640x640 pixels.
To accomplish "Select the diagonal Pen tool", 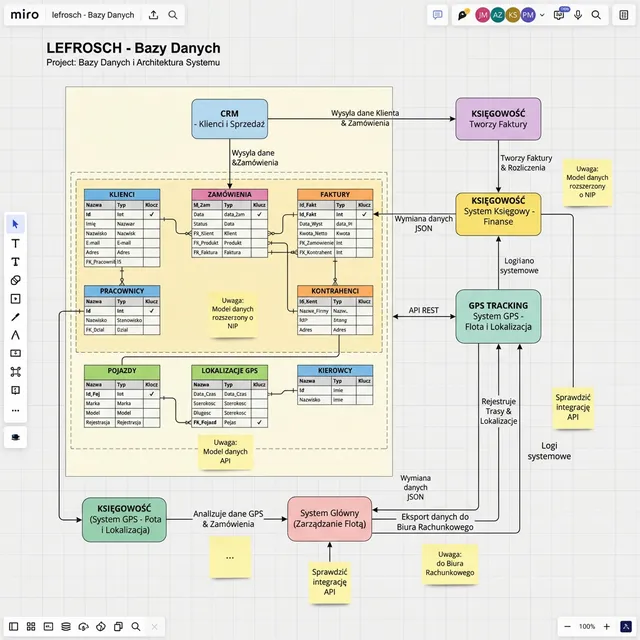I will (x=16, y=317).
